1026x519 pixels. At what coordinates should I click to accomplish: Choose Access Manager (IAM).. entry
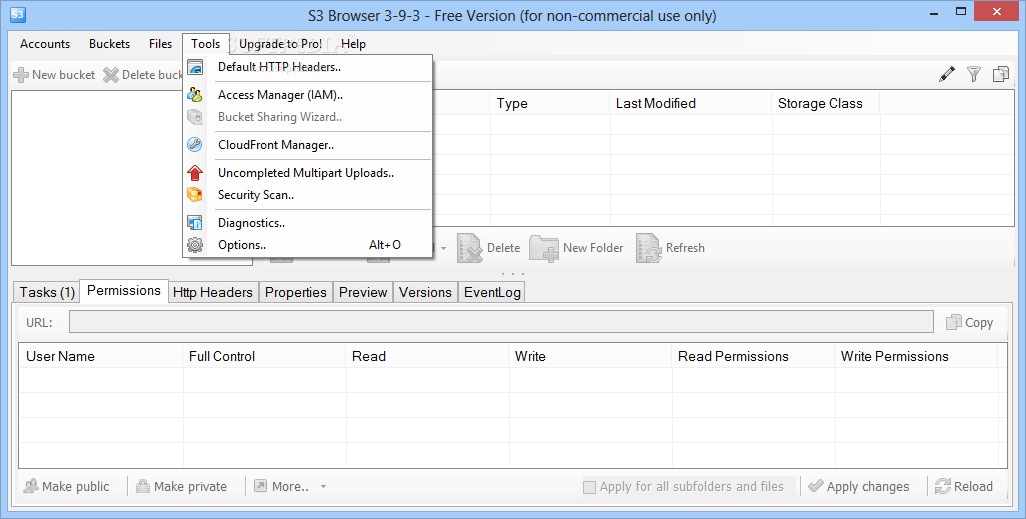(x=308, y=95)
